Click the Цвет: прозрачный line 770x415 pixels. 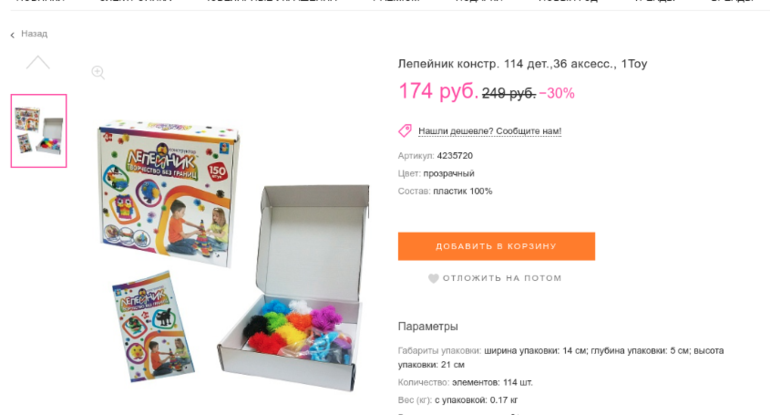click(436, 173)
